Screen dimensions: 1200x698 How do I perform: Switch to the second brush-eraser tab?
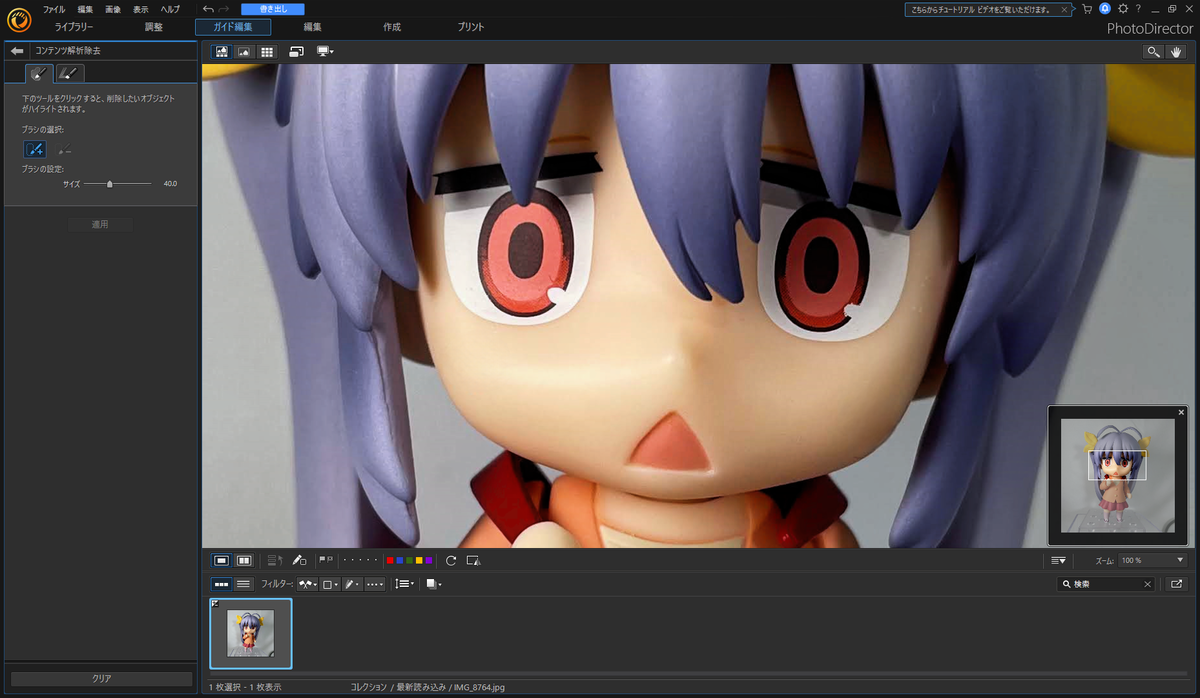pos(70,73)
